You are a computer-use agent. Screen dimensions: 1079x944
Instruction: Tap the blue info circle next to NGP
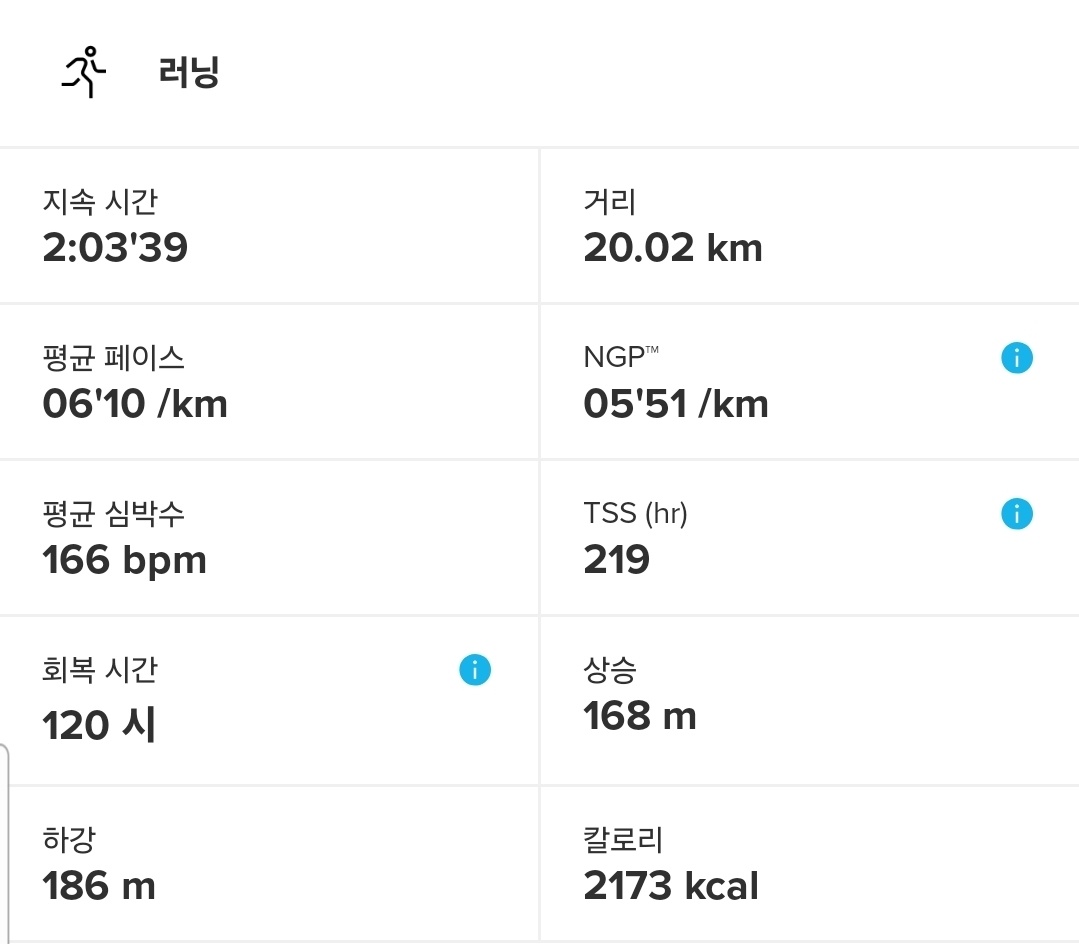point(1017,358)
